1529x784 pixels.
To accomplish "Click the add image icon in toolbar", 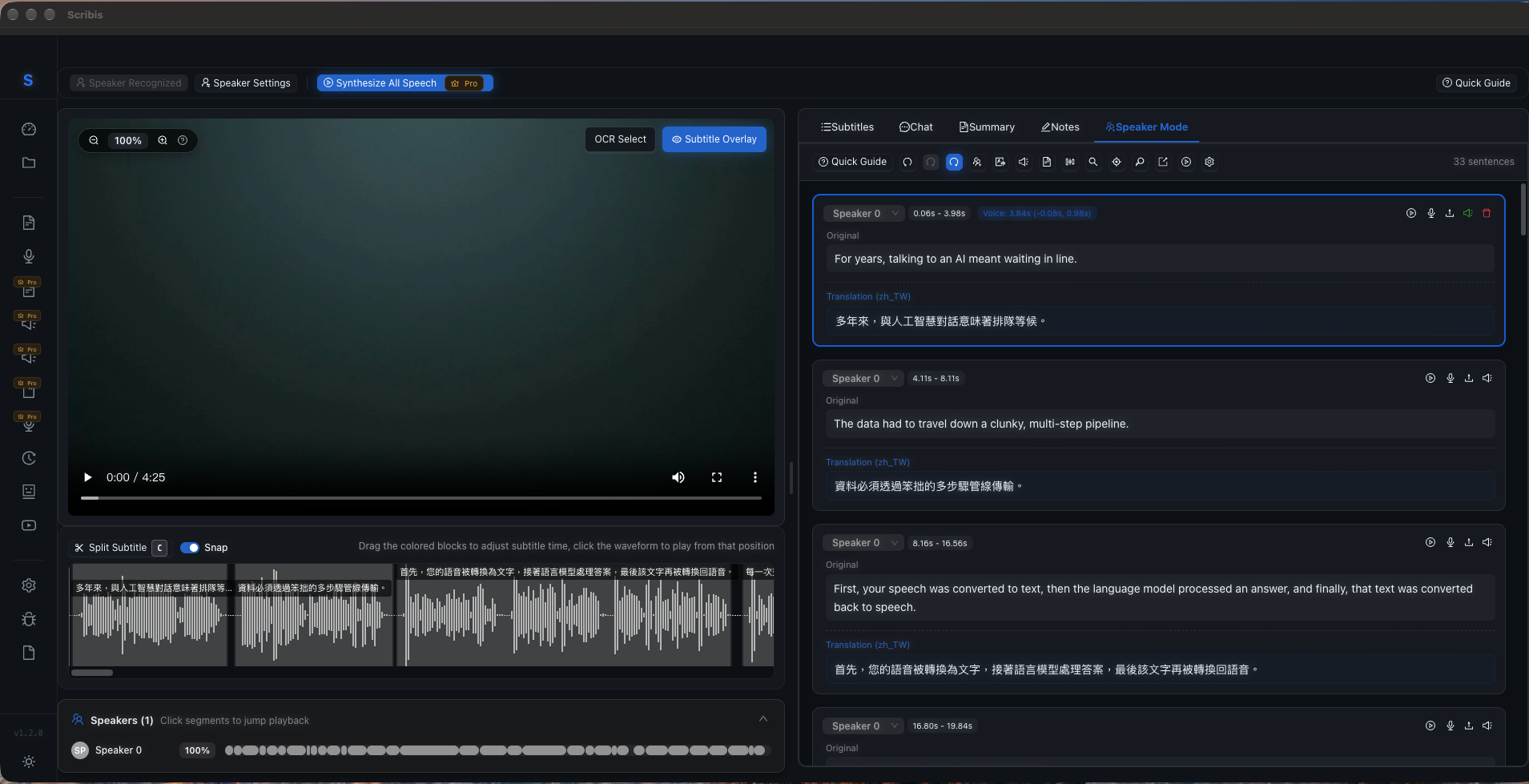I will [x=1000, y=162].
